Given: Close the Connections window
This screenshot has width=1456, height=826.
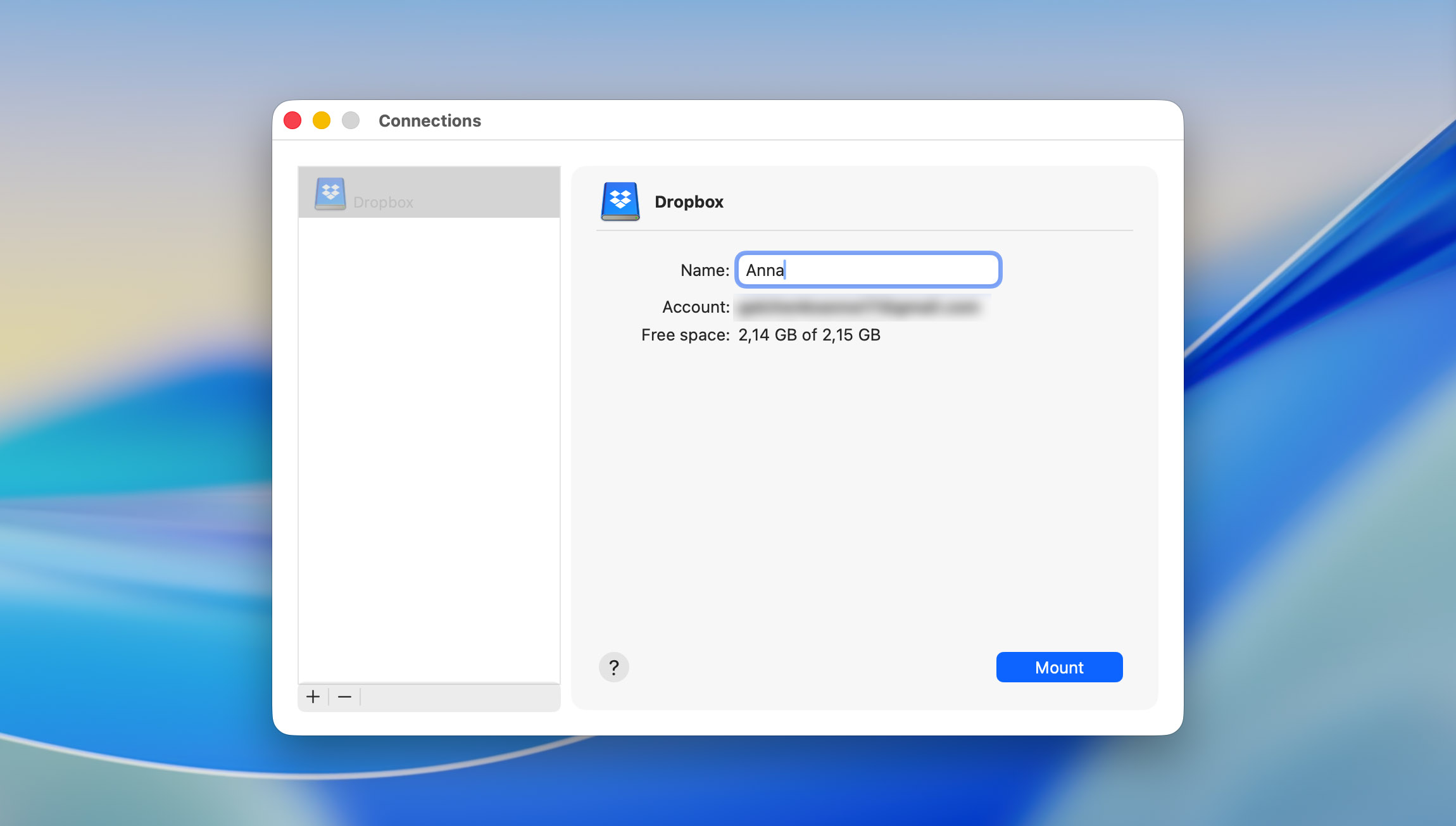Looking at the screenshot, I should (x=292, y=120).
